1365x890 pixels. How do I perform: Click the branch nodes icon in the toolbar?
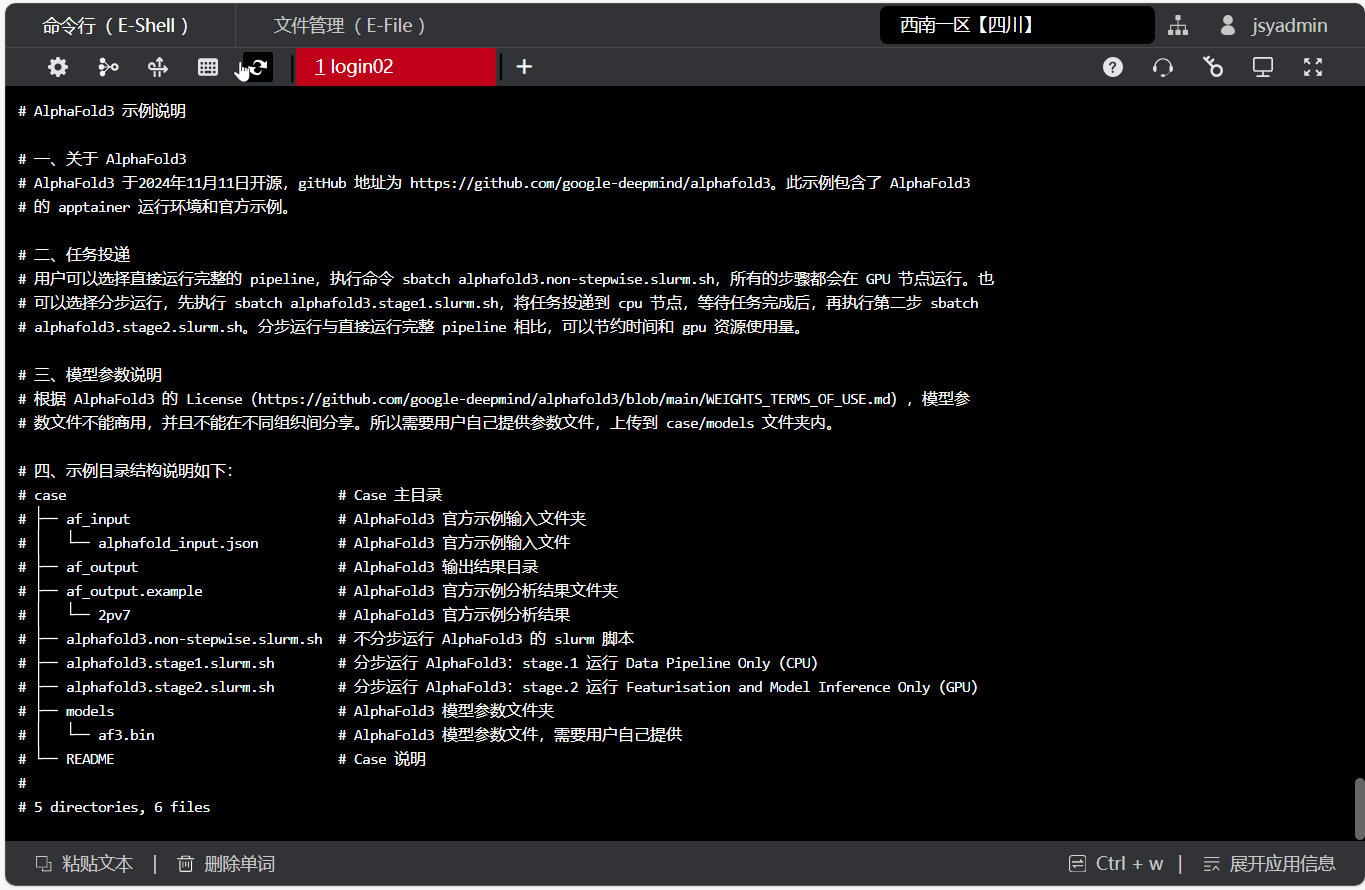tap(108, 67)
